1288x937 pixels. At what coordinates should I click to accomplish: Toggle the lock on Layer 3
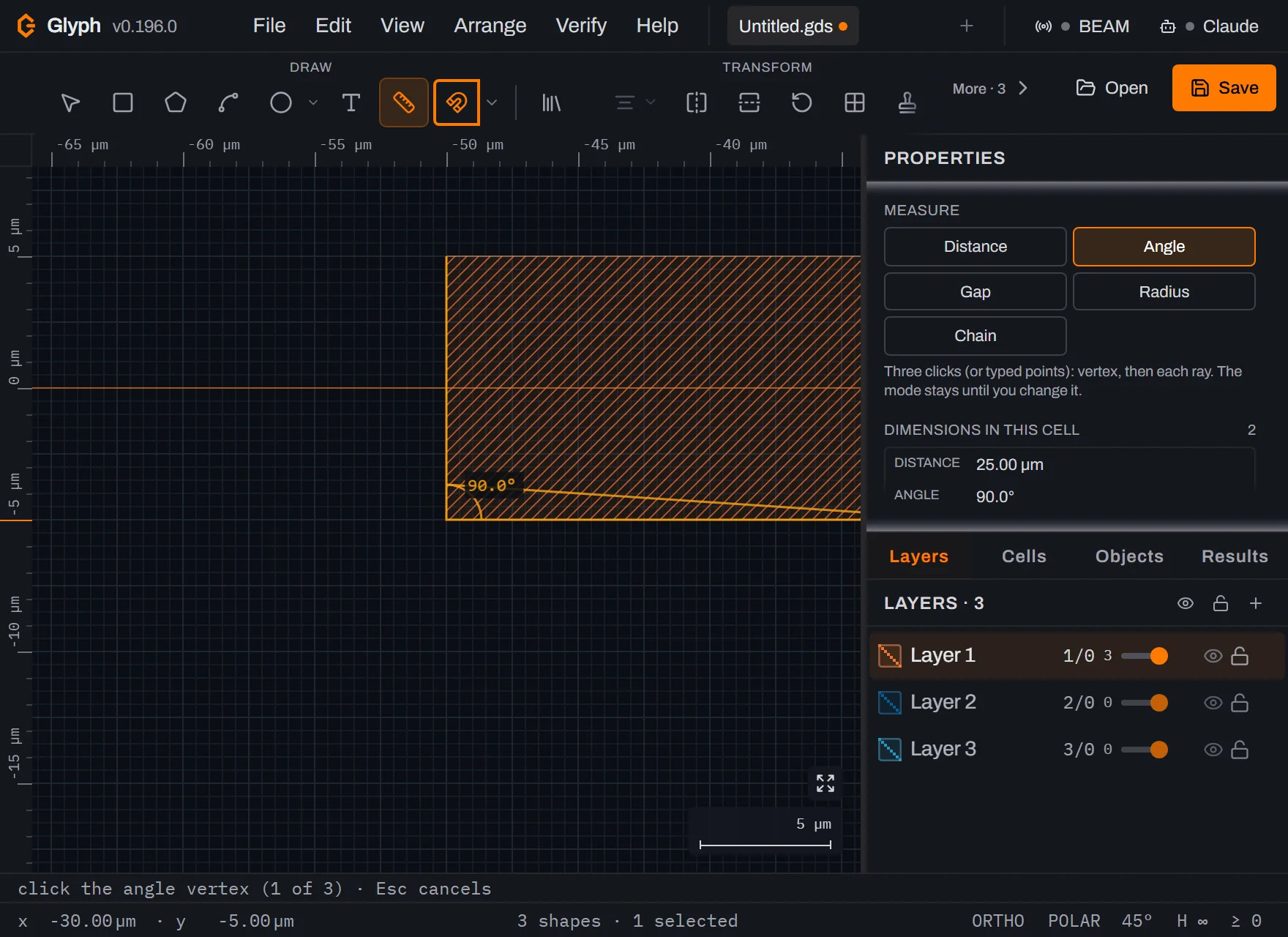(x=1240, y=750)
